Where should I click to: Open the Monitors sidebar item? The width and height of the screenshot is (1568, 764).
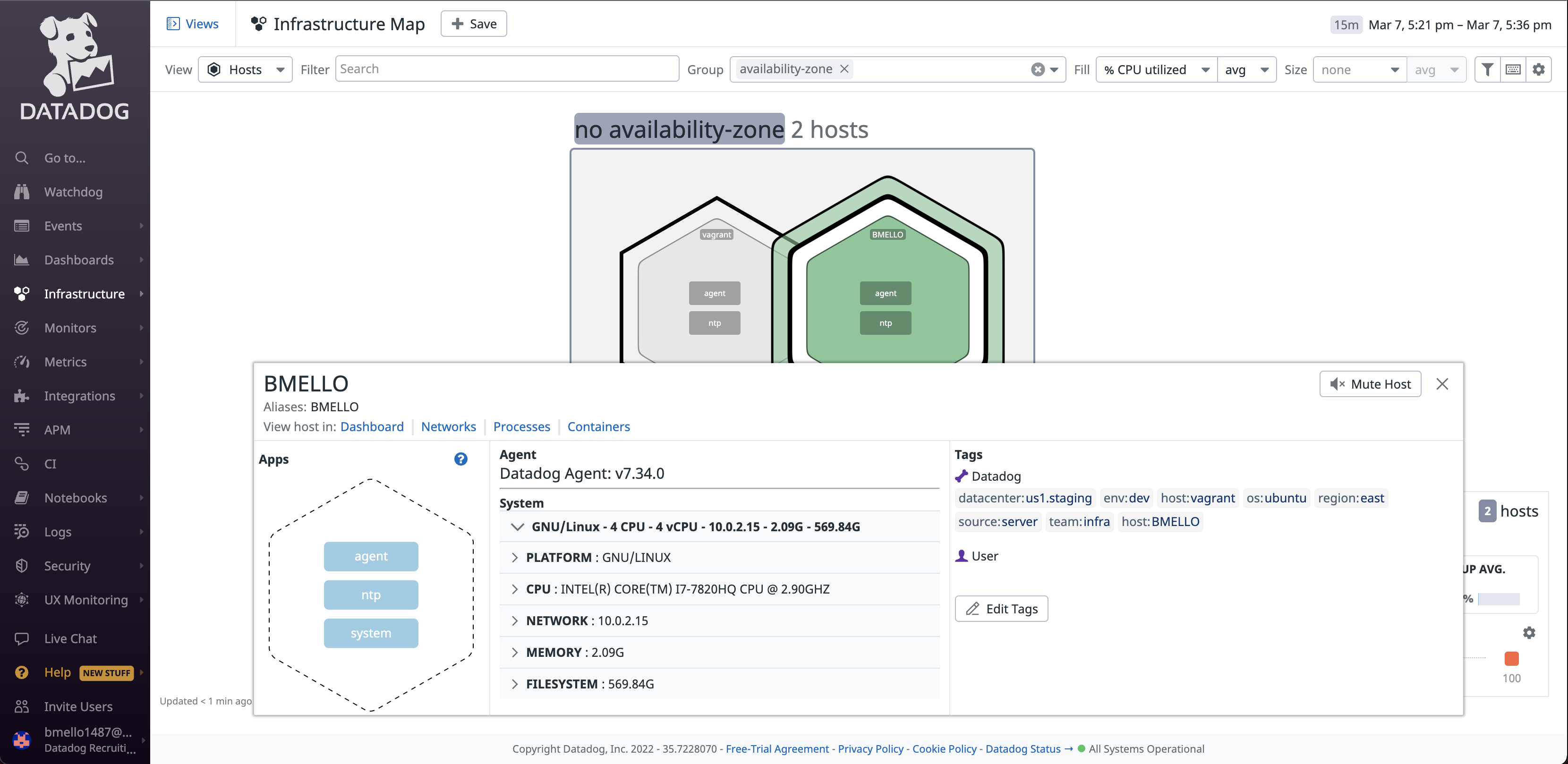click(70, 328)
